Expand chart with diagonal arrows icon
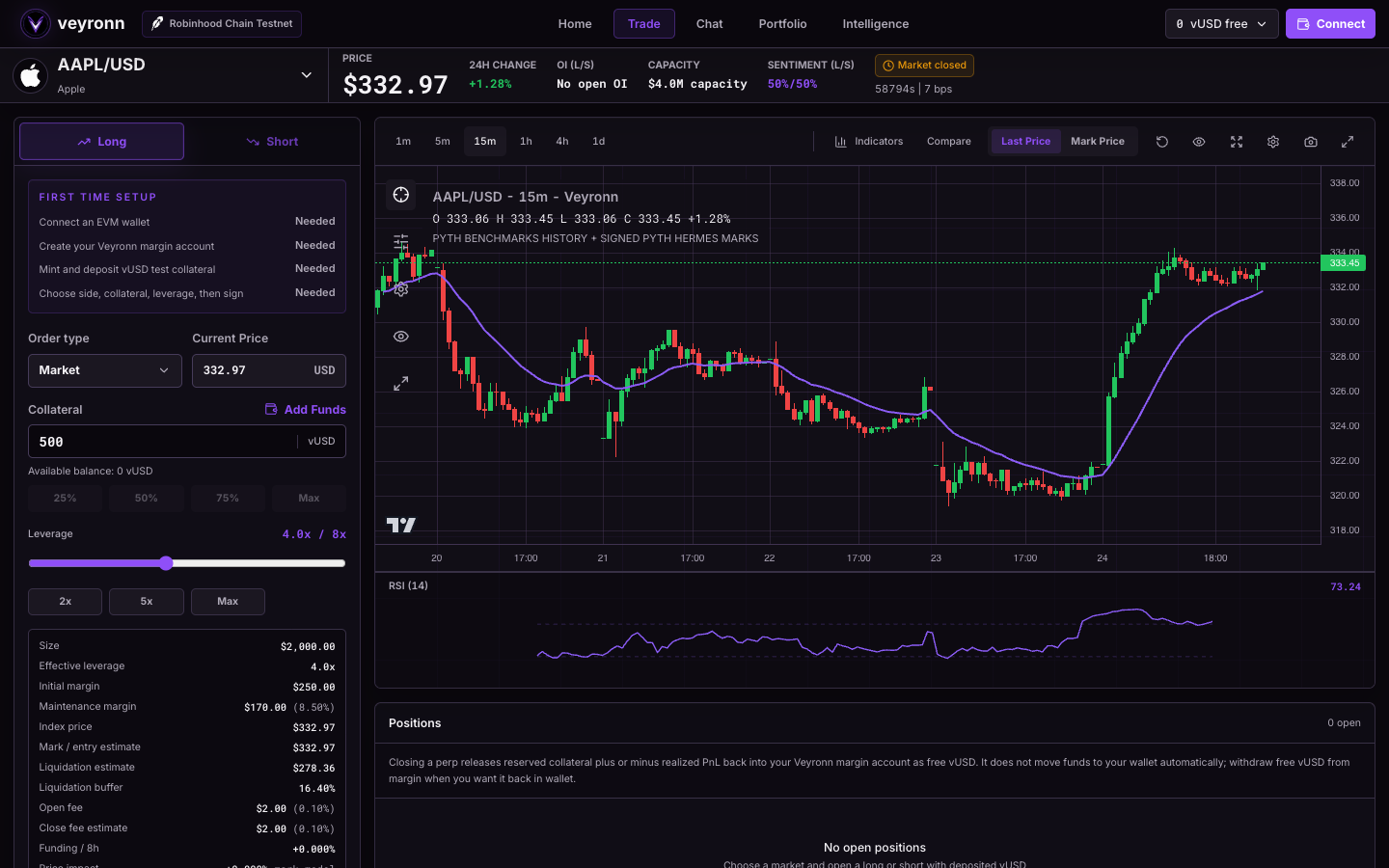The height and width of the screenshot is (868, 1389). coord(1348,142)
